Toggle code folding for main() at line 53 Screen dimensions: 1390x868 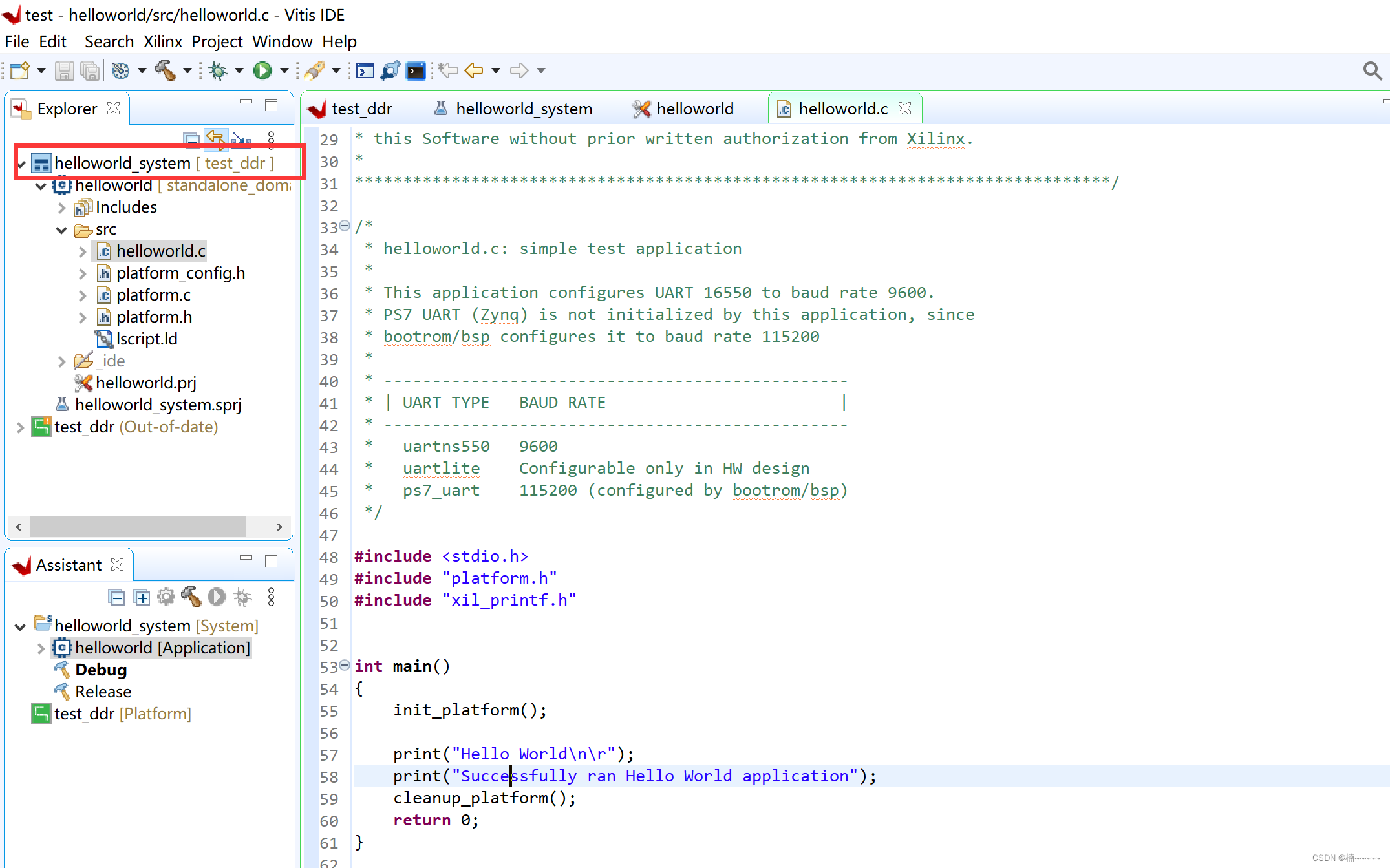345,665
